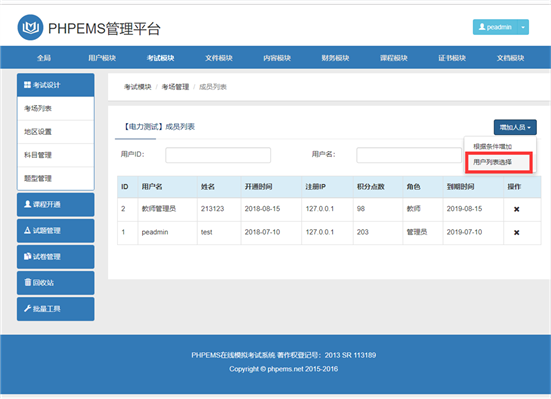This screenshot has height=399, width=551.
Task: Click the footer copyright phpems.net text
Action: 284,369
